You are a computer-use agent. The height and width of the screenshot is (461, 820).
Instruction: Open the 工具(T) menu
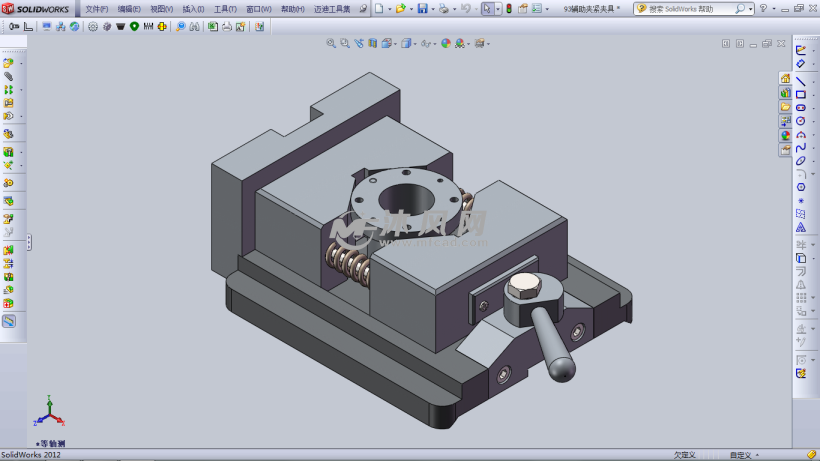coord(224,9)
